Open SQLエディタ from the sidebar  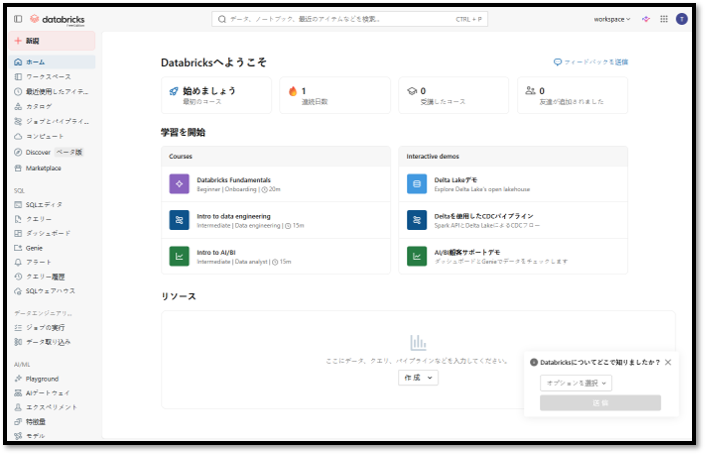[x=44, y=204]
